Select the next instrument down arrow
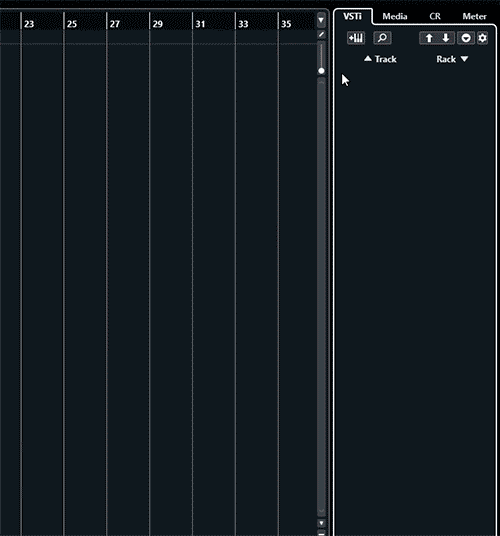The image size is (500, 536). coord(446,38)
